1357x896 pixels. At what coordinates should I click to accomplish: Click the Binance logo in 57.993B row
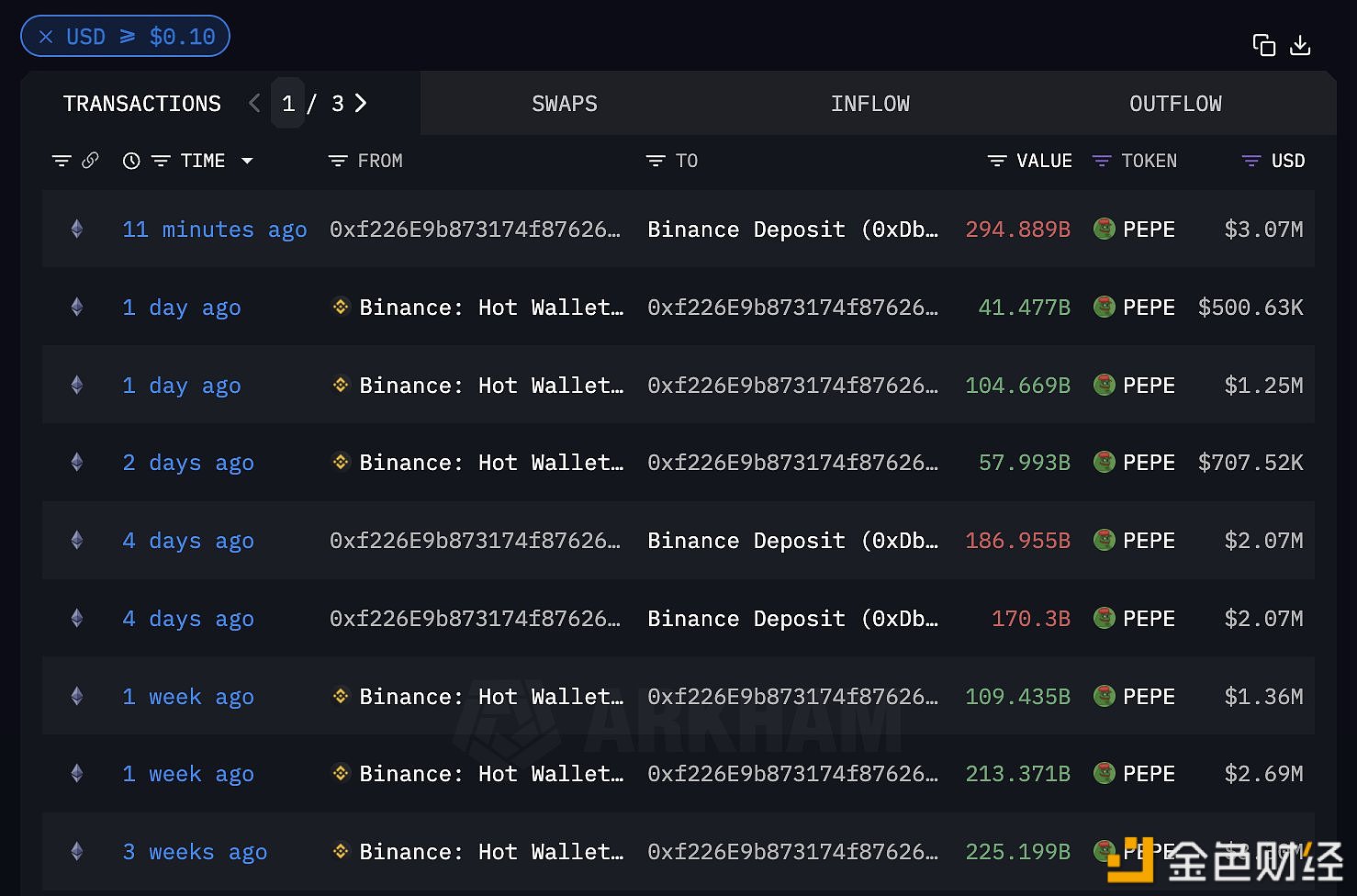[x=341, y=462]
